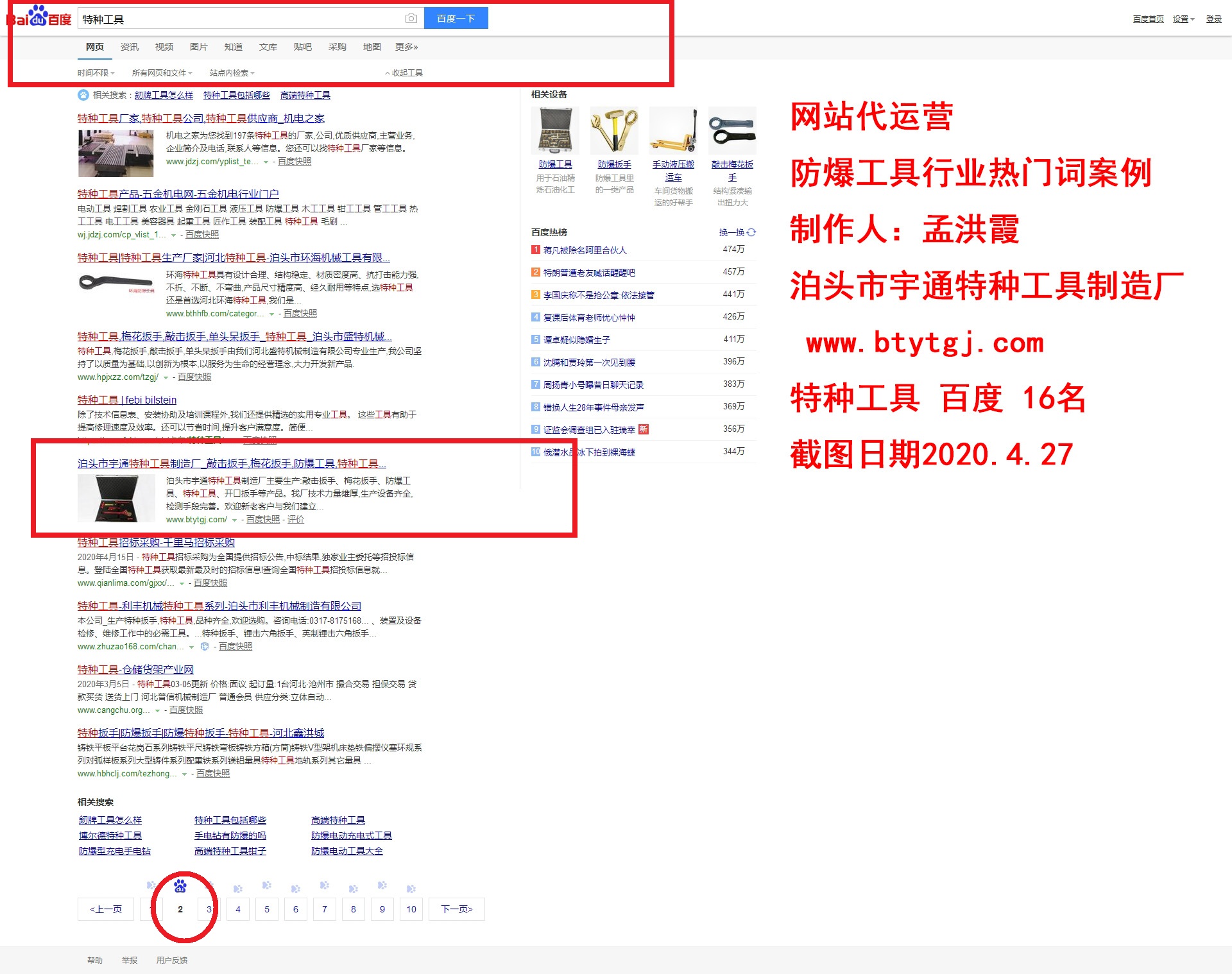Viewport: 1232px width, 974px height.
Task: Click the camera image search icon
Action: [x=411, y=19]
